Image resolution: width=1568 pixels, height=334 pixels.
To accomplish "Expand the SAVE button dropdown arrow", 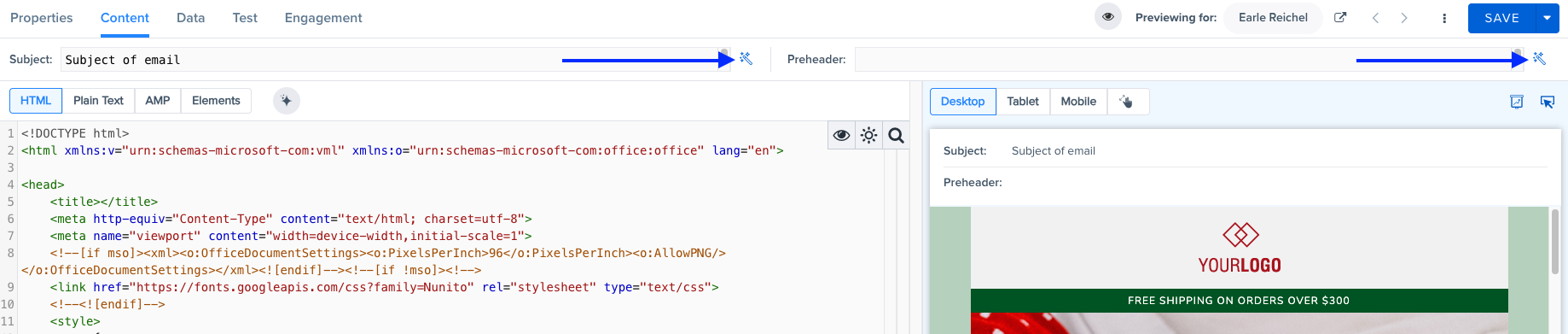I will [x=1547, y=18].
